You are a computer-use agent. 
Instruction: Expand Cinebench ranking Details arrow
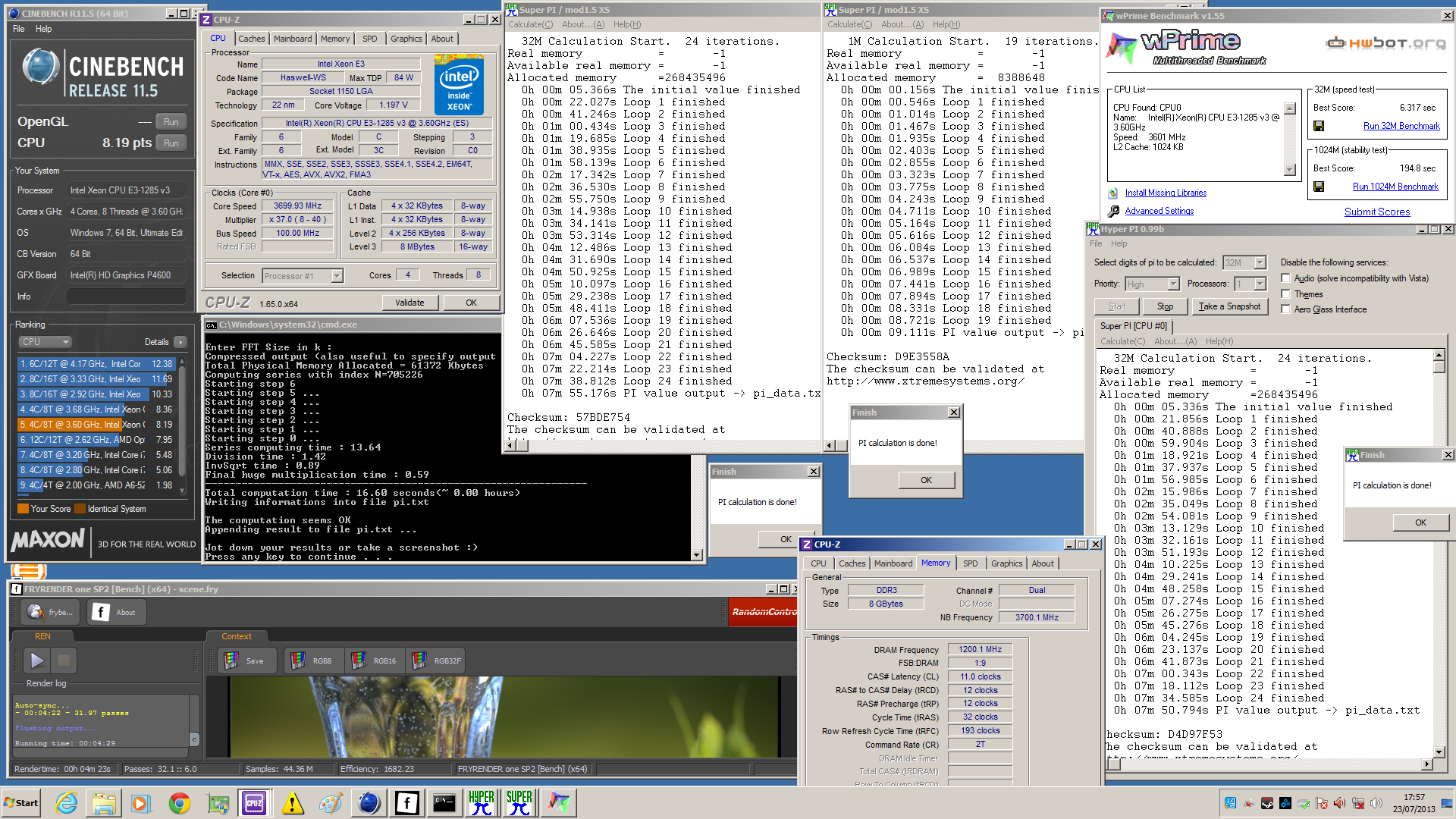click(x=180, y=342)
